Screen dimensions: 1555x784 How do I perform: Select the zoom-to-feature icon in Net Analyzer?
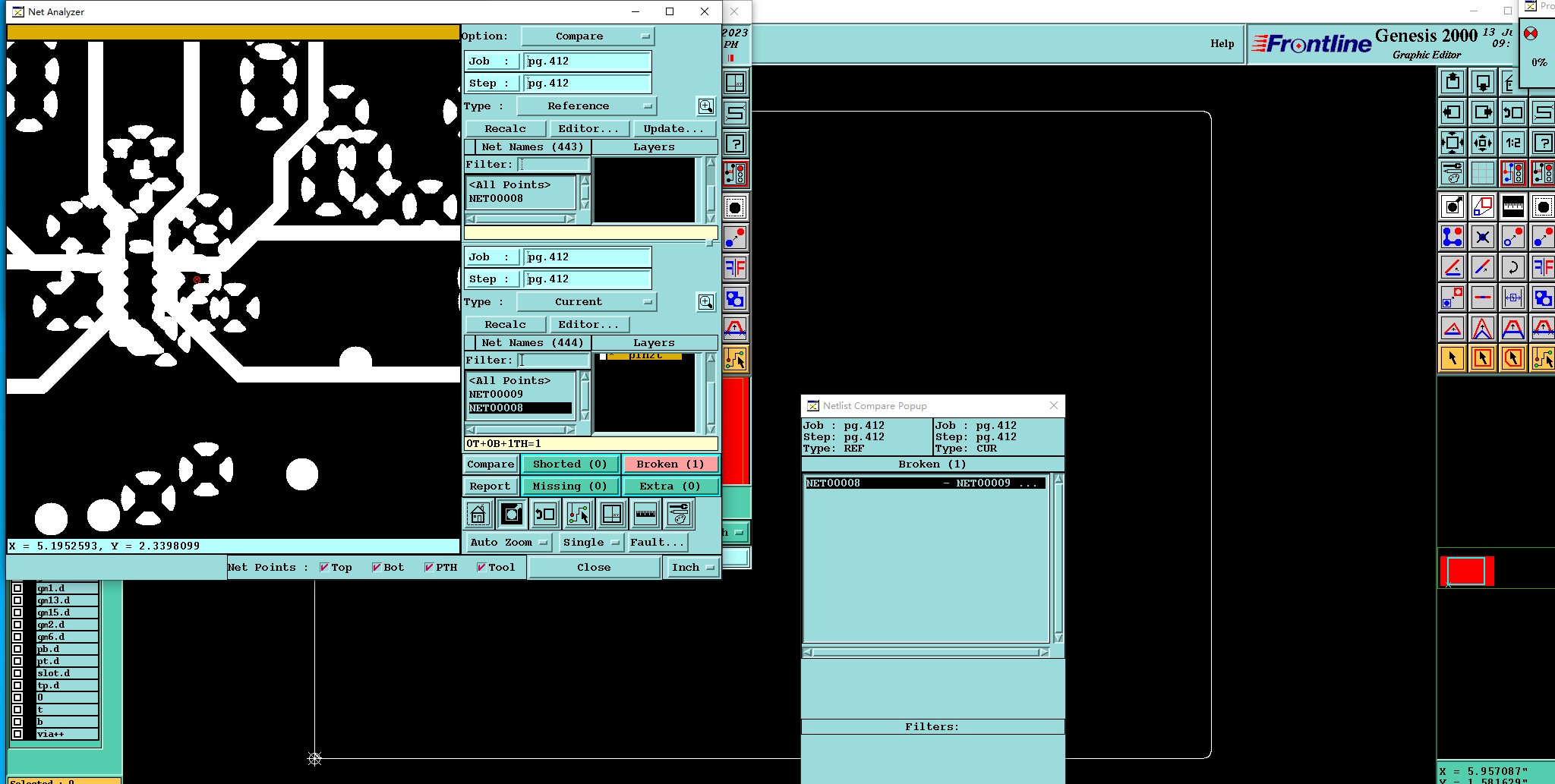pyautogui.click(x=512, y=515)
